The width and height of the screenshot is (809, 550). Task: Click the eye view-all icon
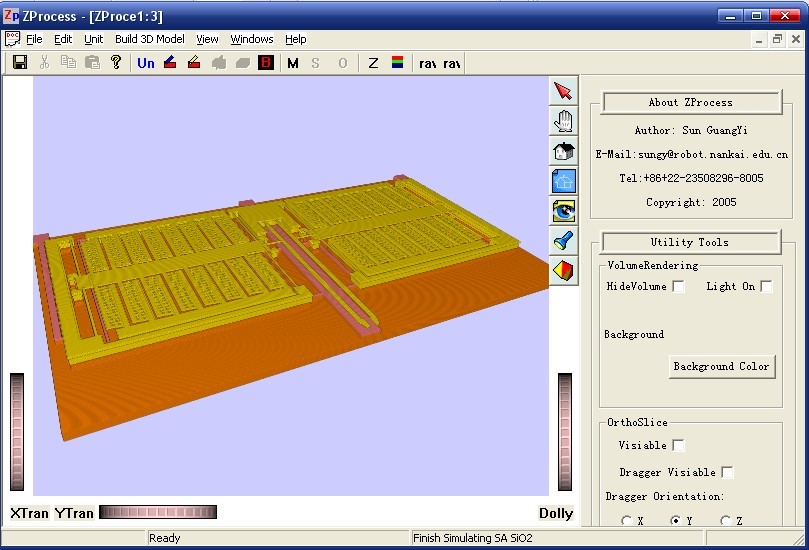(x=563, y=211)
